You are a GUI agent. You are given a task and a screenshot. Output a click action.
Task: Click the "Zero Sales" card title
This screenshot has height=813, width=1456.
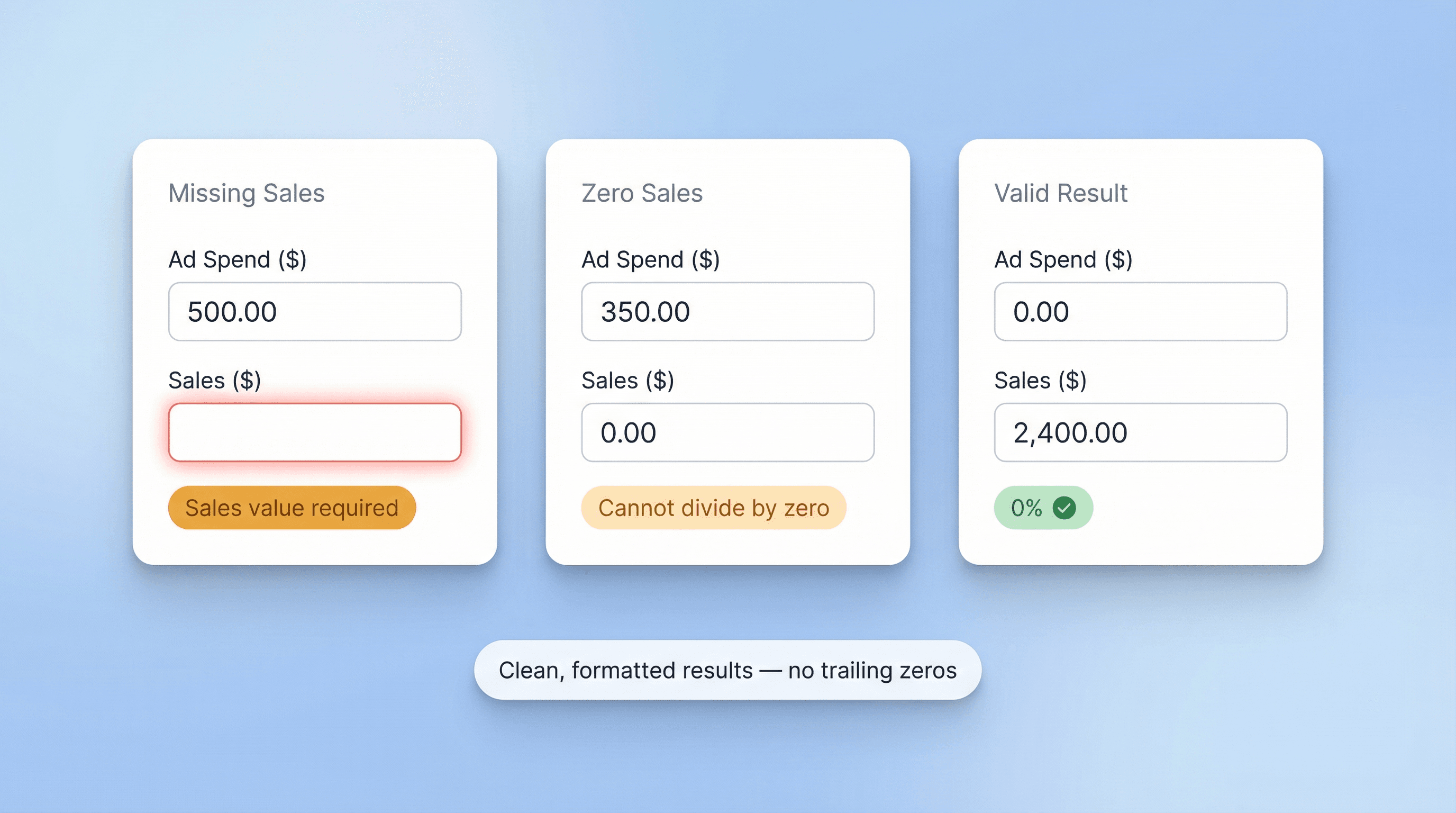tap(642, 193)
